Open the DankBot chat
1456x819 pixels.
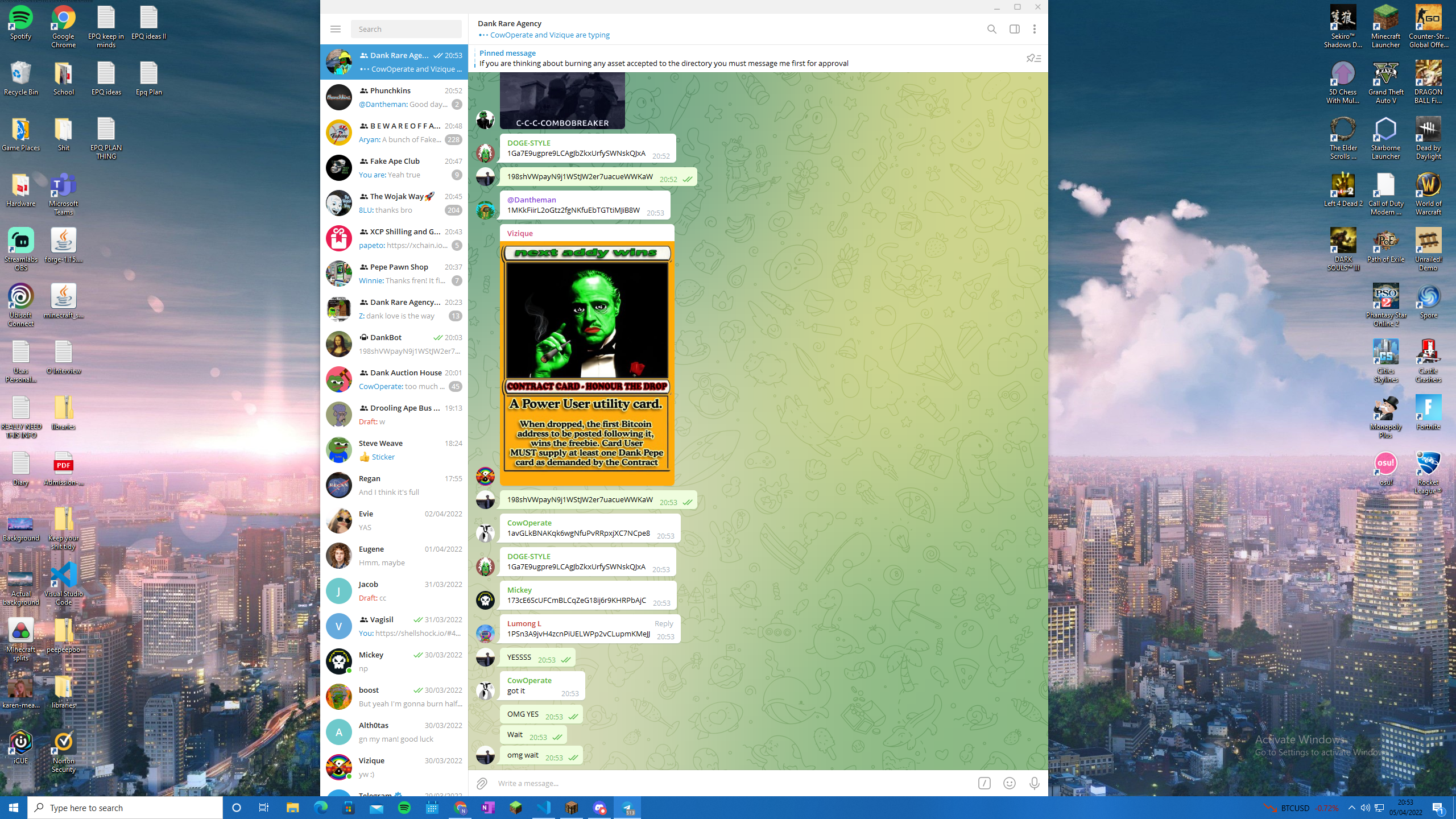click(394, 344)
